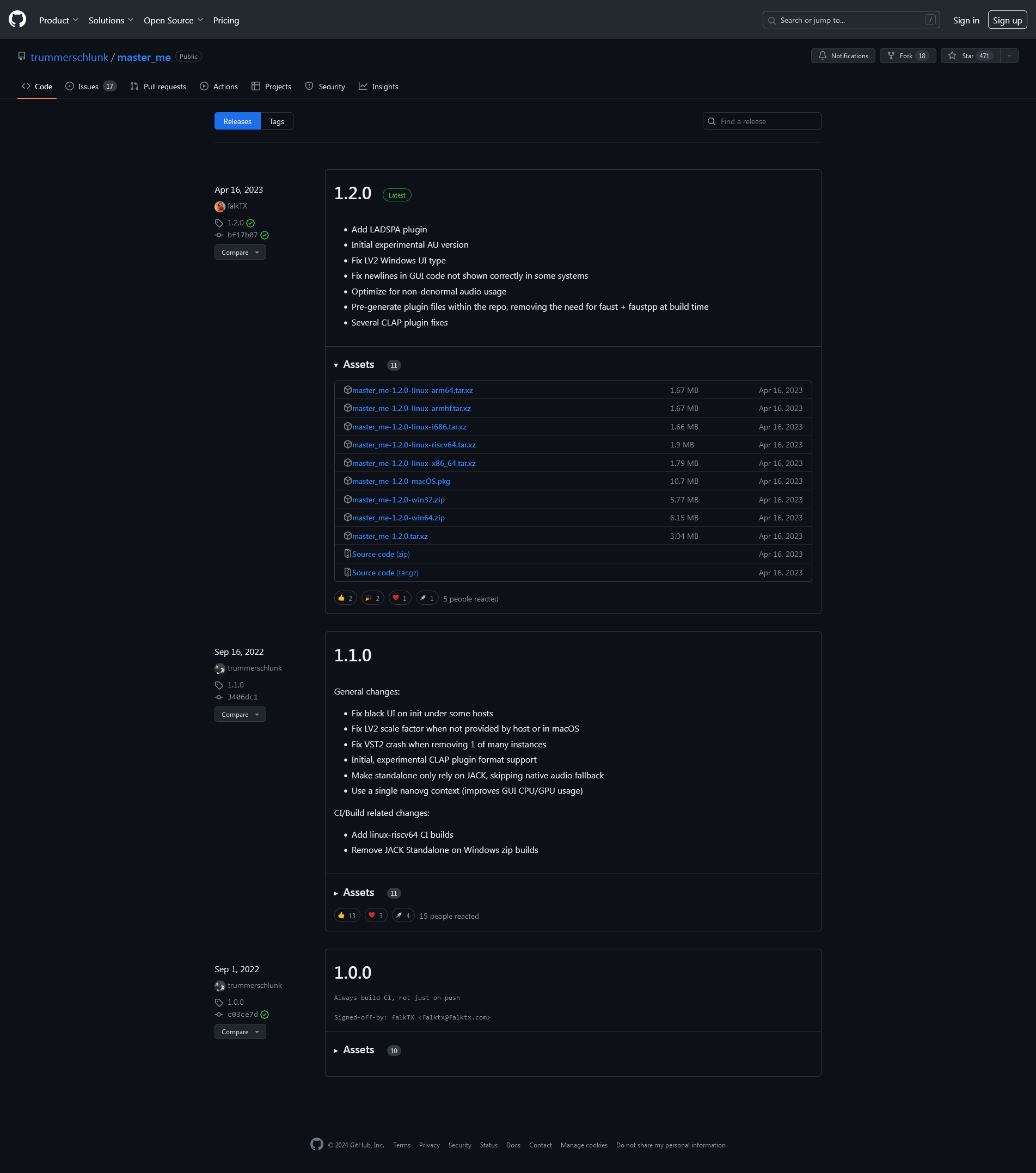Click the GitHub logo in the header
Screen dimensions: 1036x1173
coord(17,20)
